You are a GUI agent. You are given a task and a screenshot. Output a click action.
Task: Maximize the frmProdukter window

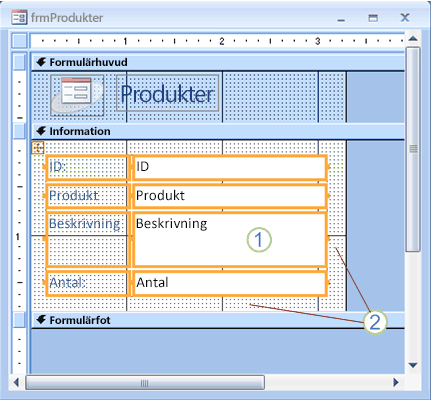click(373, 18)
